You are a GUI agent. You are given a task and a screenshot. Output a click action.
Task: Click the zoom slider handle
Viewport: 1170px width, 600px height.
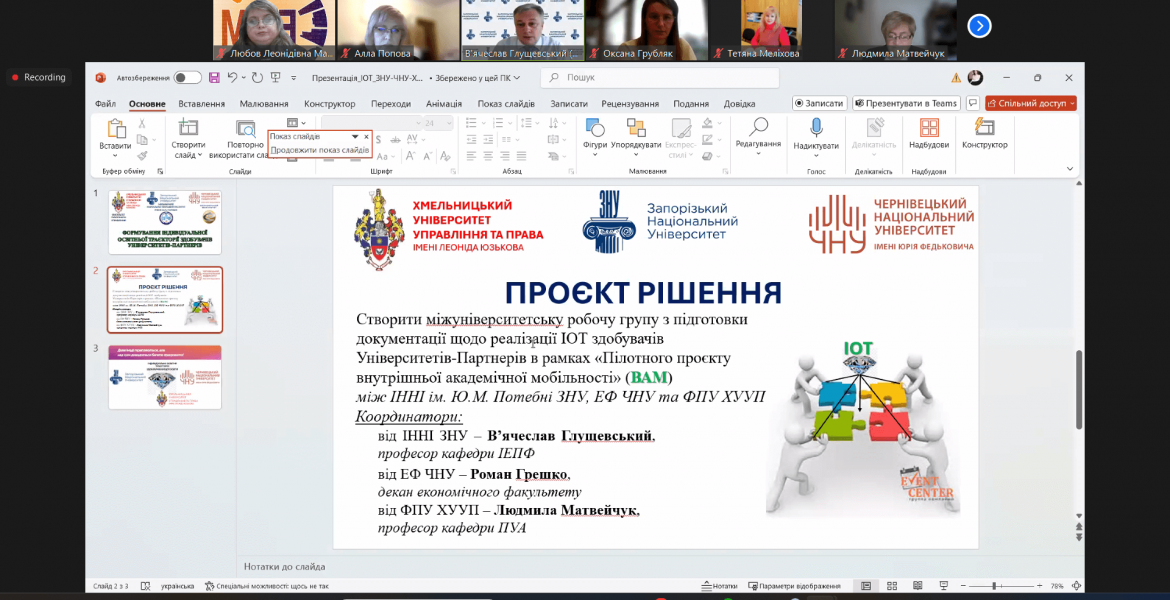992,586
